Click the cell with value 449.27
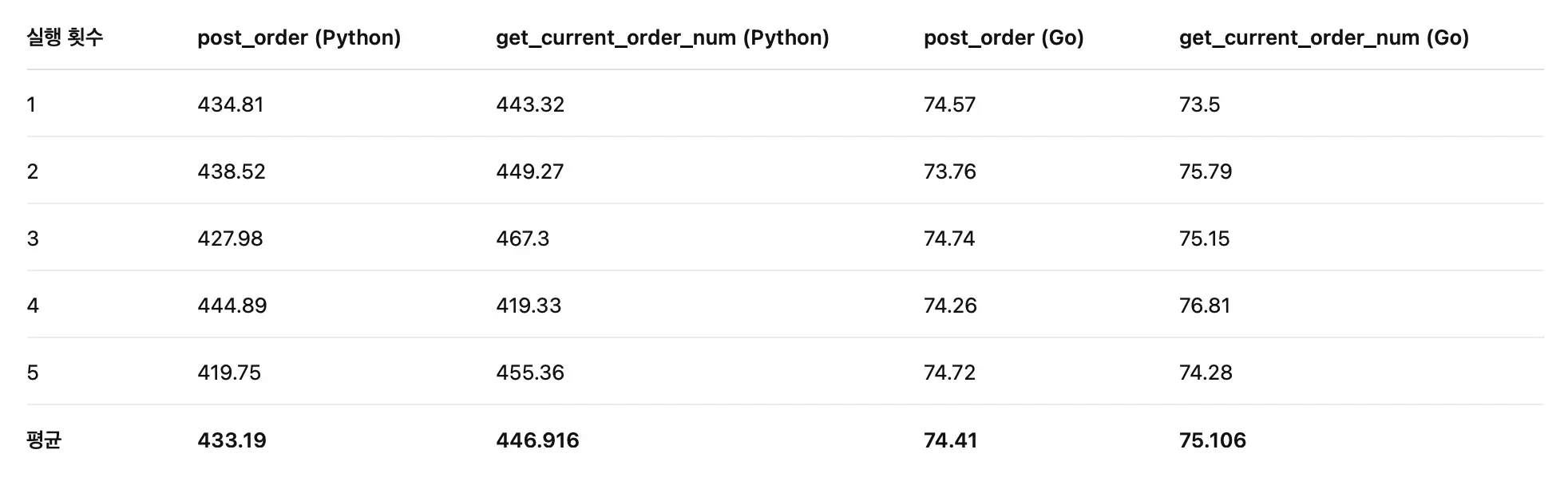Image resolution: width=1568 pixels, height=485 pixels. pos(529,172)
